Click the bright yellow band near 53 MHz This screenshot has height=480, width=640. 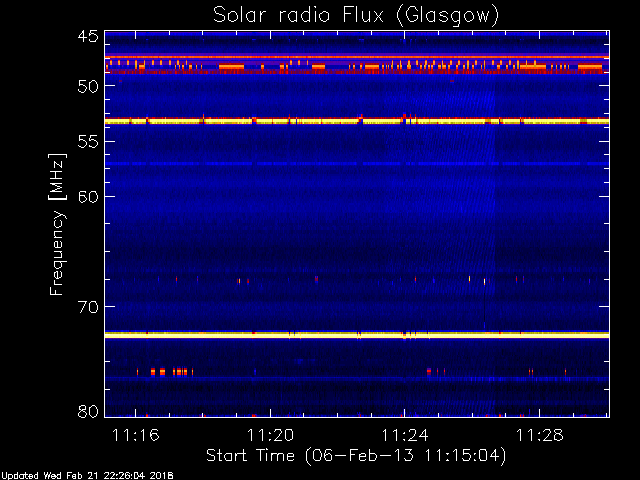coord(357,121)
